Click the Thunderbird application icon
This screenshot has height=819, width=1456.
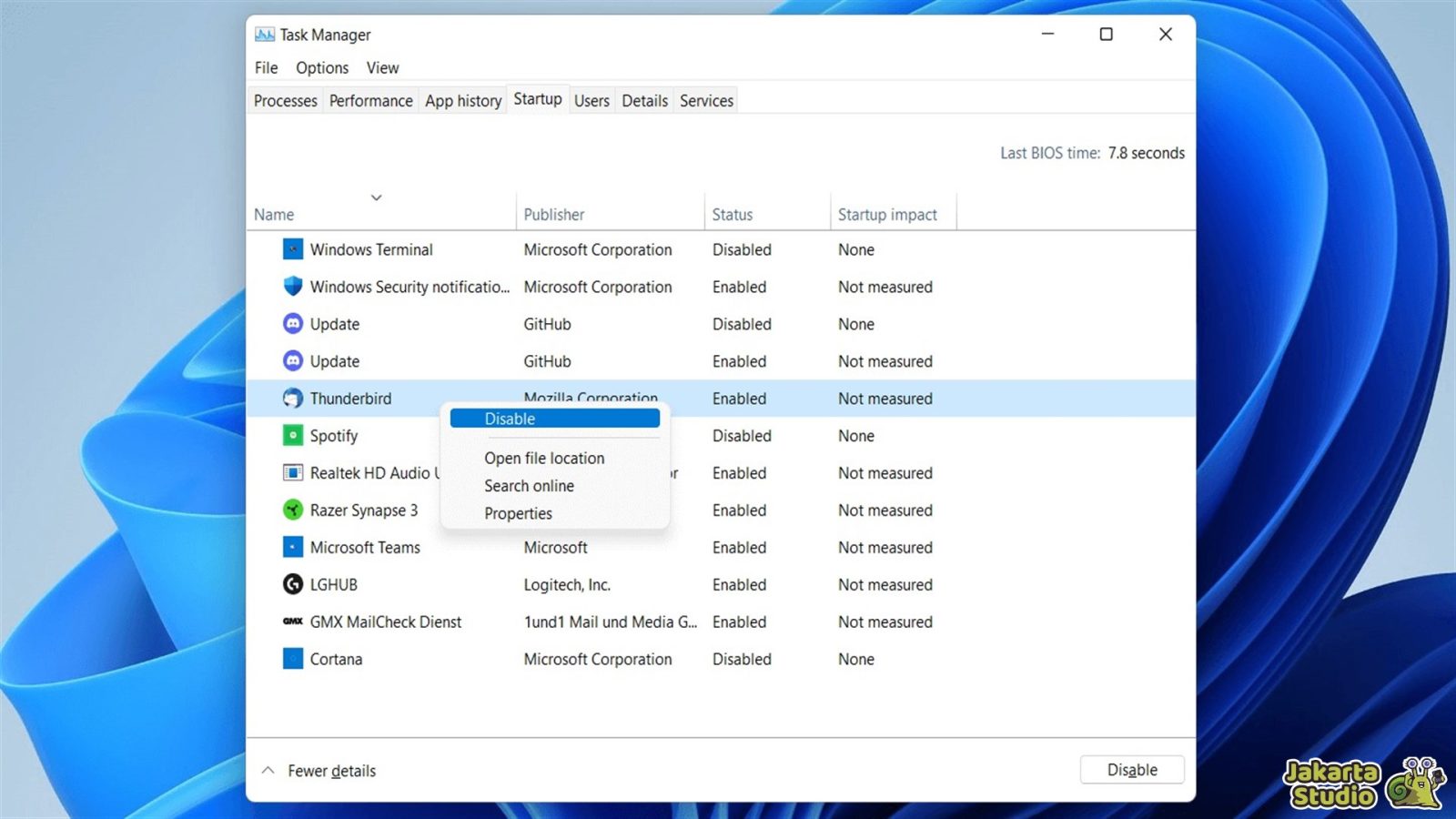[292, 399]
